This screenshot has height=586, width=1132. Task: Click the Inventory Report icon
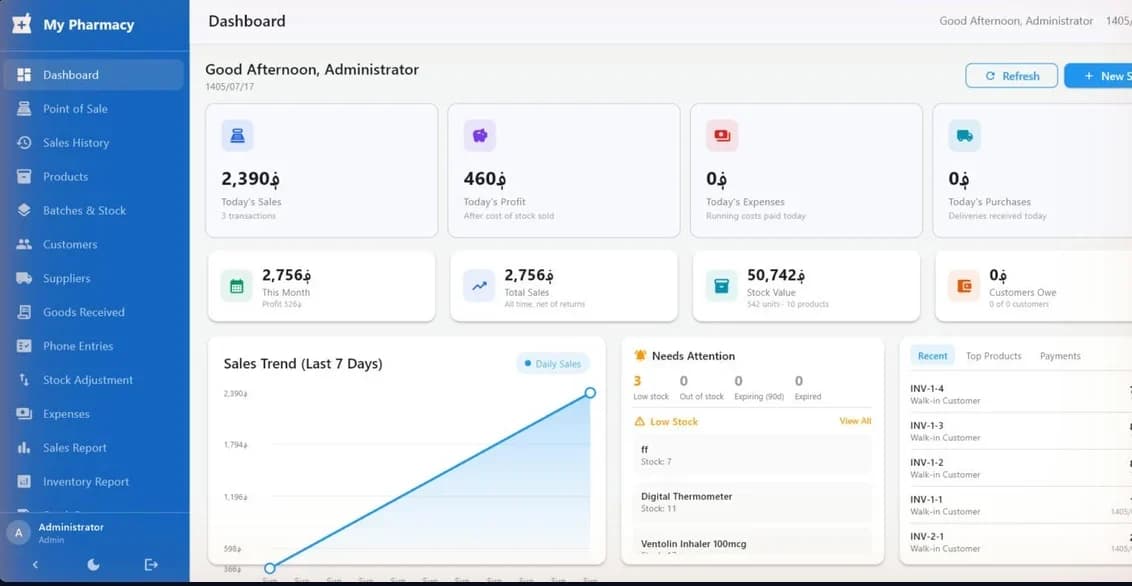coord(24,481)
